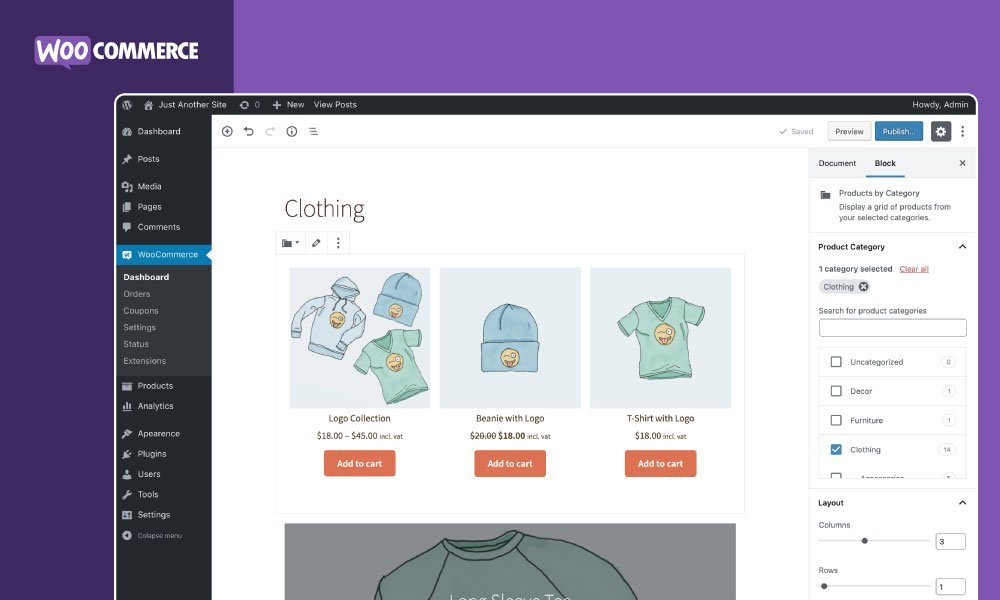
Task: Open WooCommerce Extensions submenu
Action: click(145, 361)
